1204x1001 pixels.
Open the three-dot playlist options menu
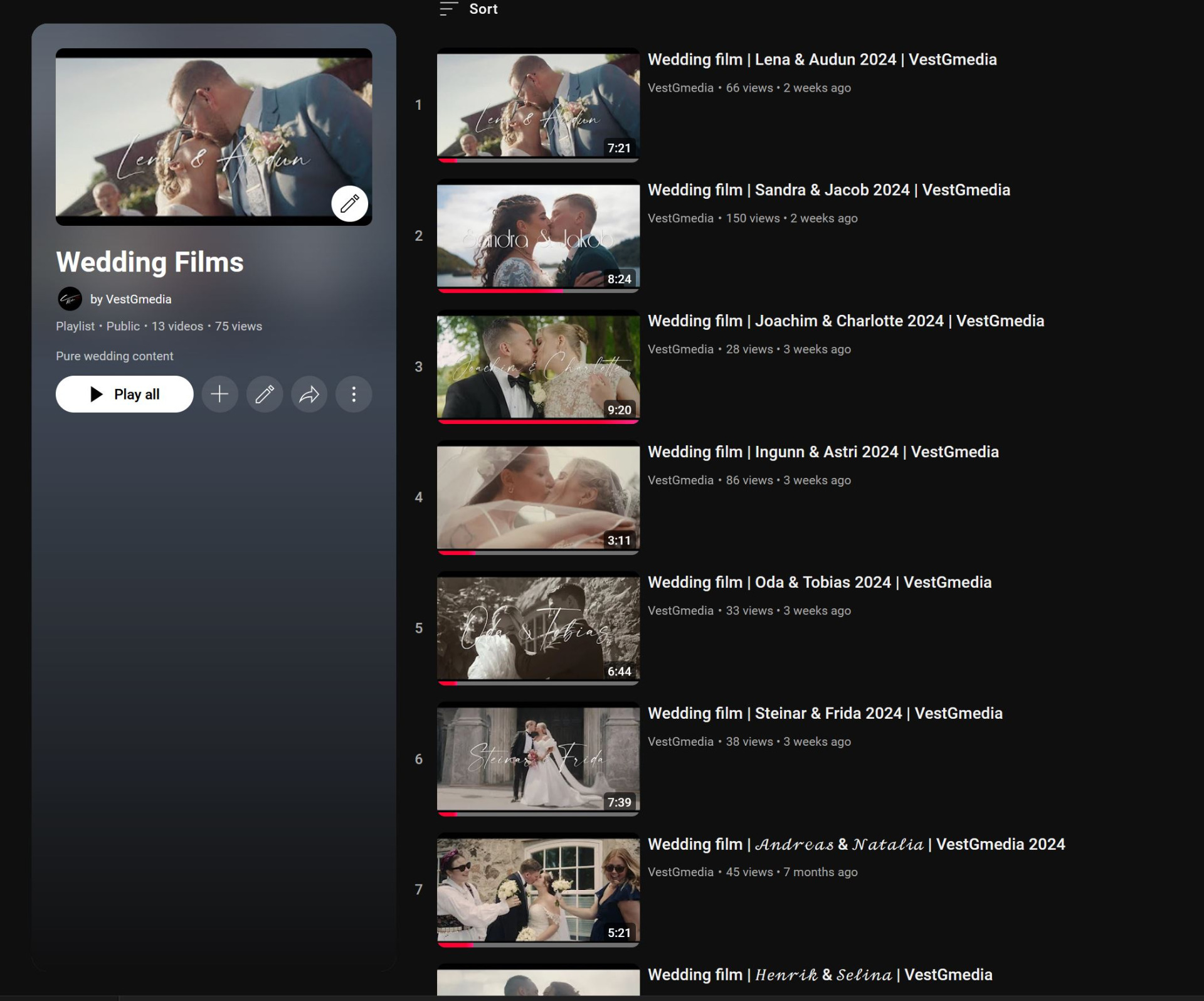pyautogui.click(x=354, y=394)
